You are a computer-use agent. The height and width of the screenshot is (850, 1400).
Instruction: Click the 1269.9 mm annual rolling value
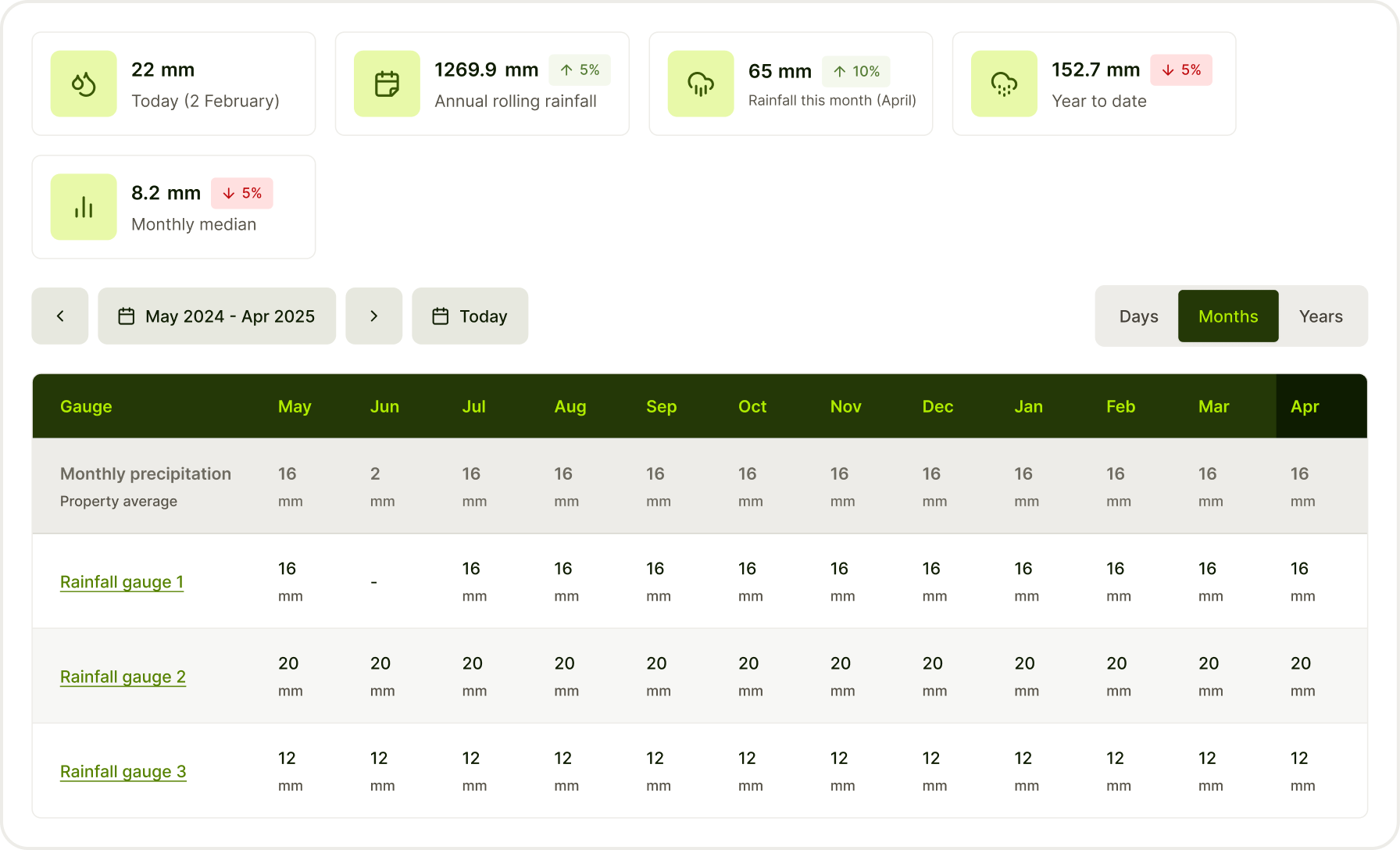(486, 70)
